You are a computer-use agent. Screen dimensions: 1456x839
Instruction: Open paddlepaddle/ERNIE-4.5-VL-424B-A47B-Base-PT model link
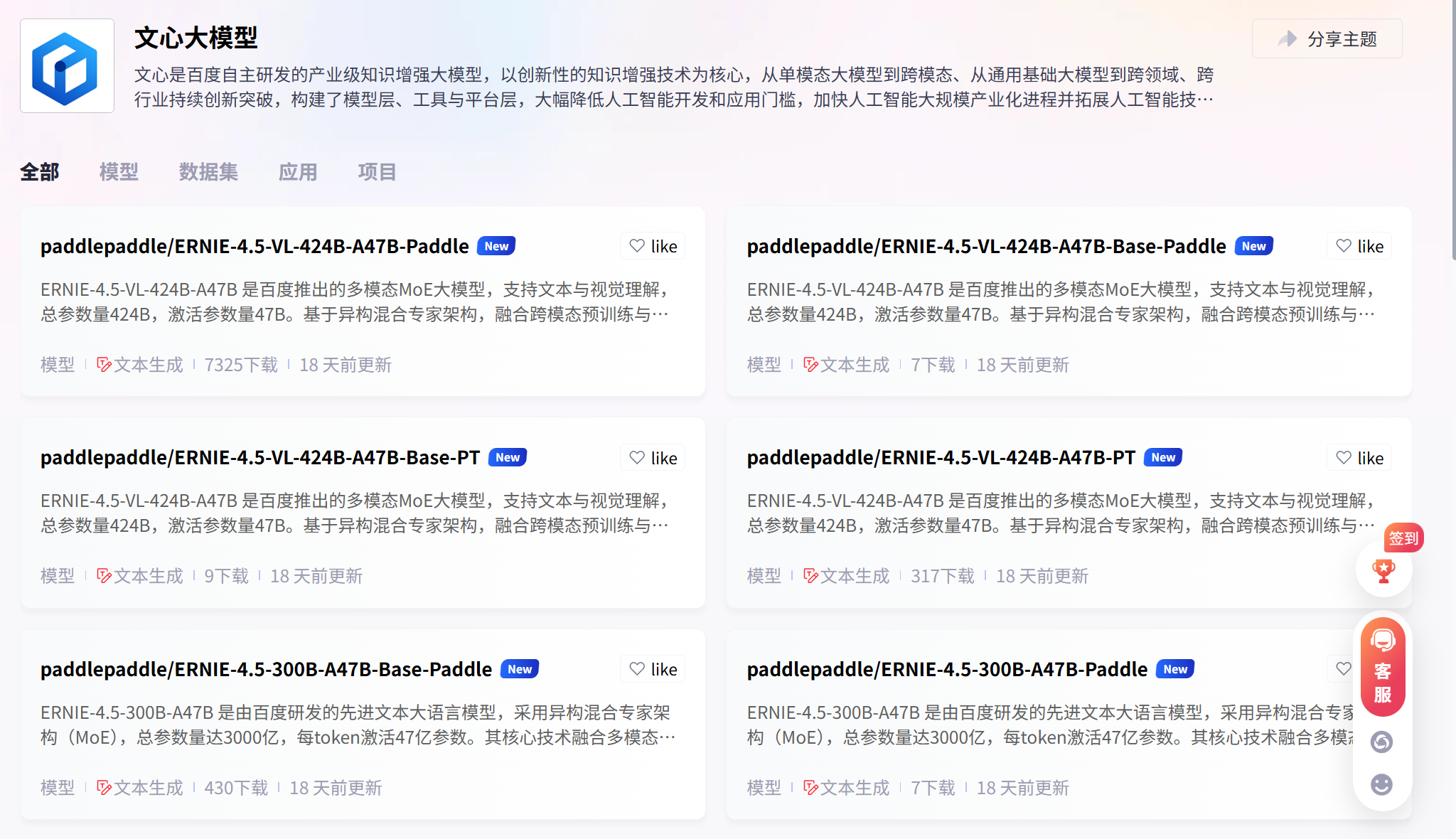[x=260, y=457]
